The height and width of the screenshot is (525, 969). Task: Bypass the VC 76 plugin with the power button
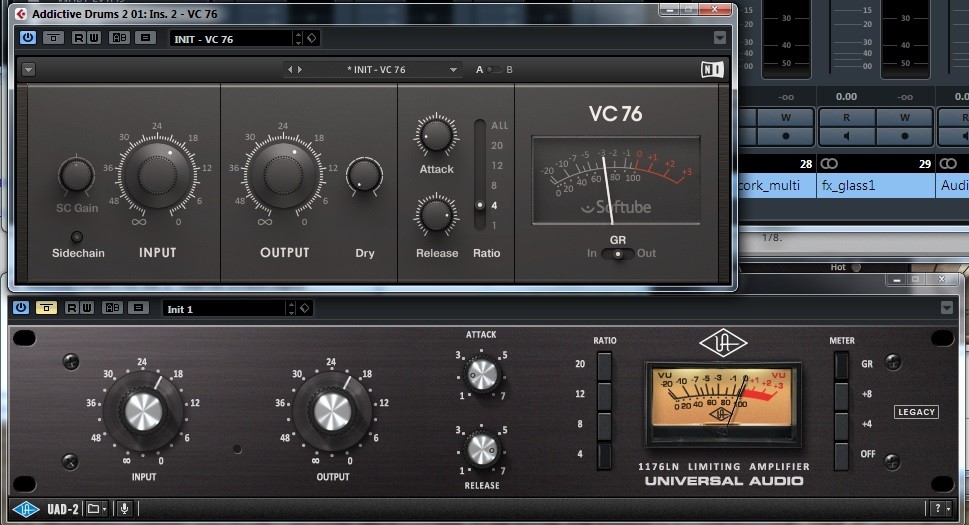(27, 38)
